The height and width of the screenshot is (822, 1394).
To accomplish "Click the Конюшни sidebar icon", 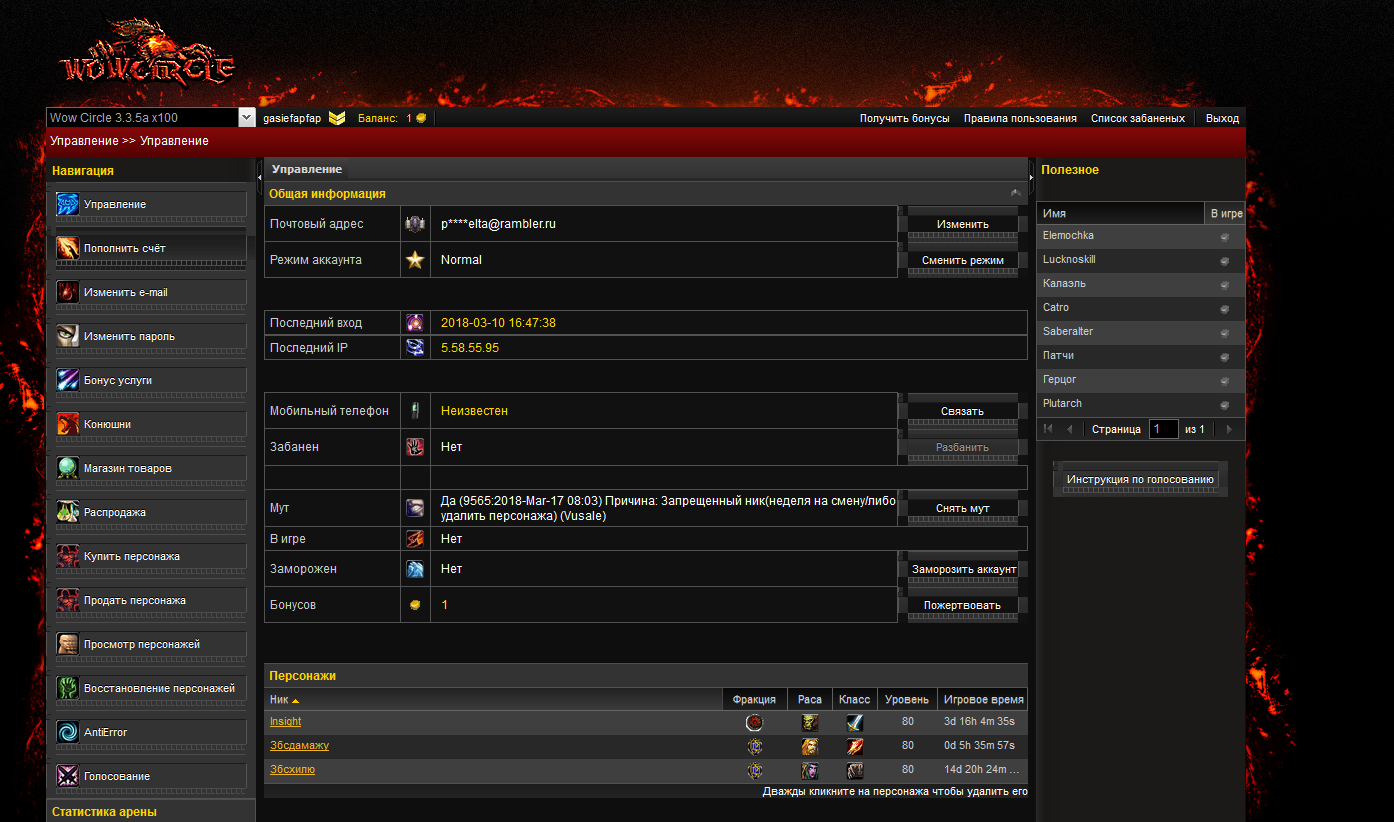I will coord(68,424).
